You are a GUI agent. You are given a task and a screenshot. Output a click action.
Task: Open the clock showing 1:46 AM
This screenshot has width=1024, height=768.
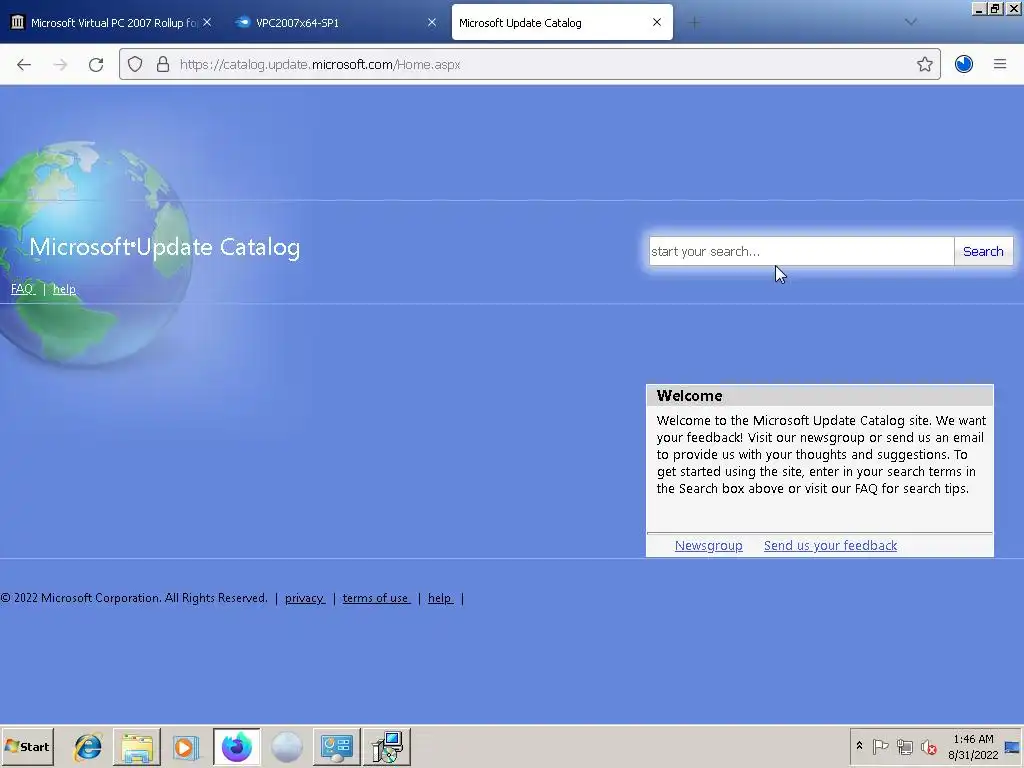(973, 746)
